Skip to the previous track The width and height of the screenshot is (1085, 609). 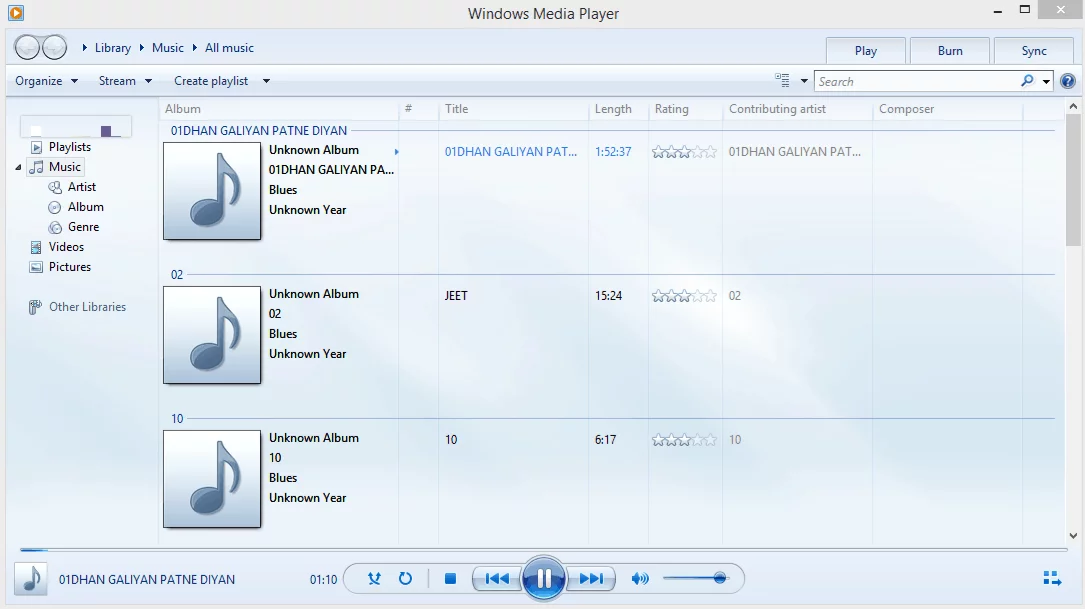point(497,579)
